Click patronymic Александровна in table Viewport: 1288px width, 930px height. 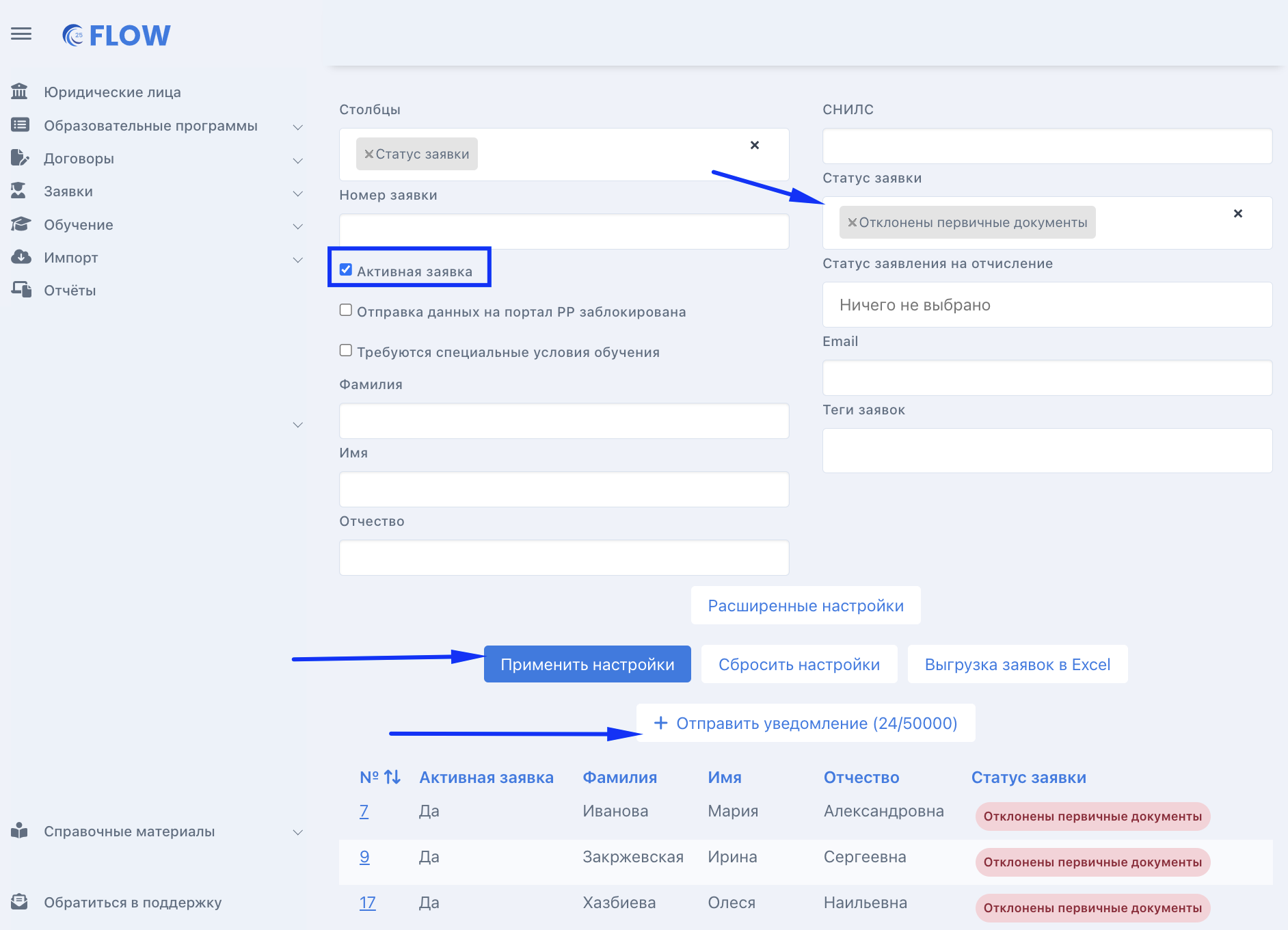pos(883,811)
